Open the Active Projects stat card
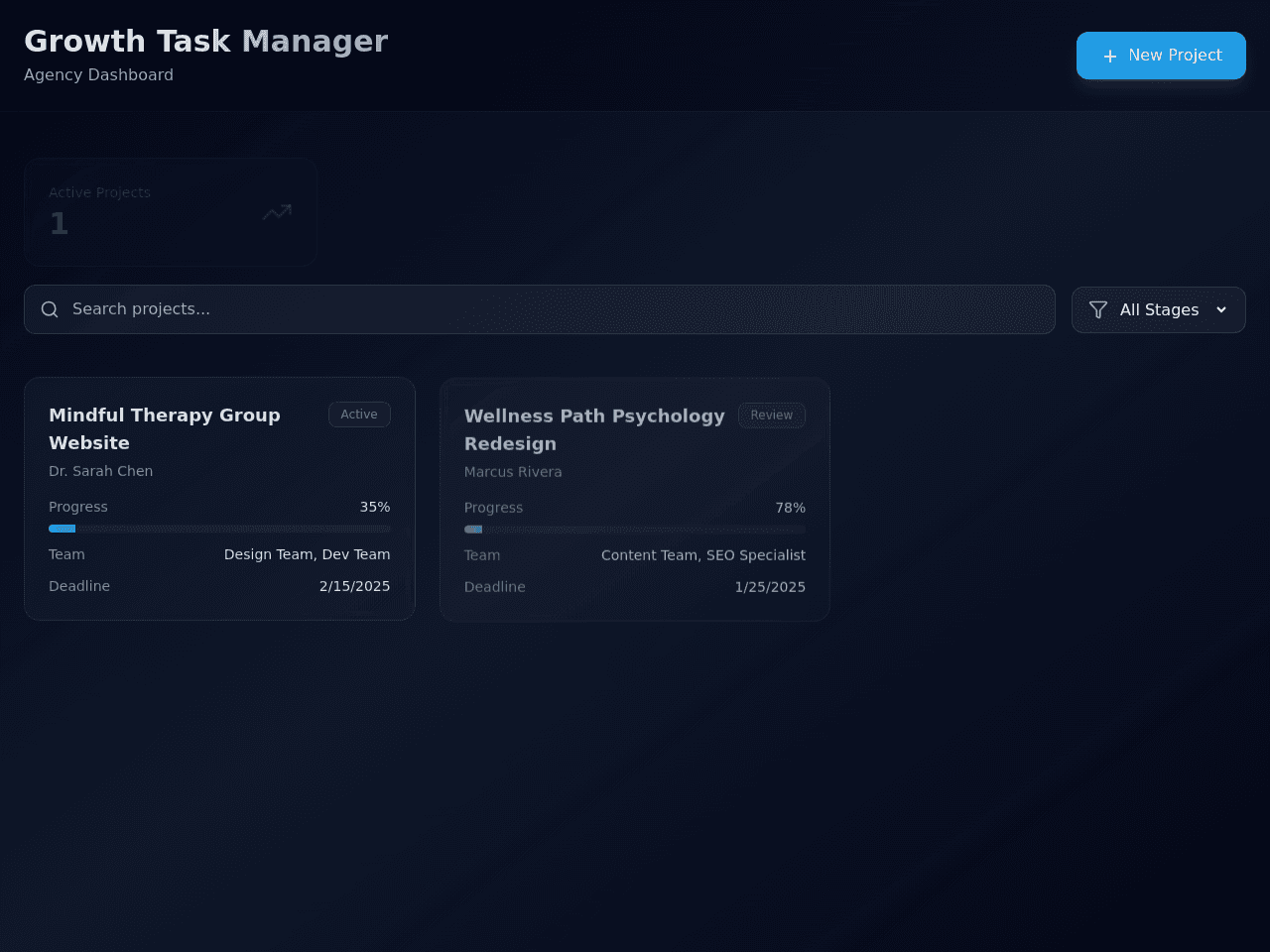The height and width of the screenshot is (952, 1270). (171, 212)
